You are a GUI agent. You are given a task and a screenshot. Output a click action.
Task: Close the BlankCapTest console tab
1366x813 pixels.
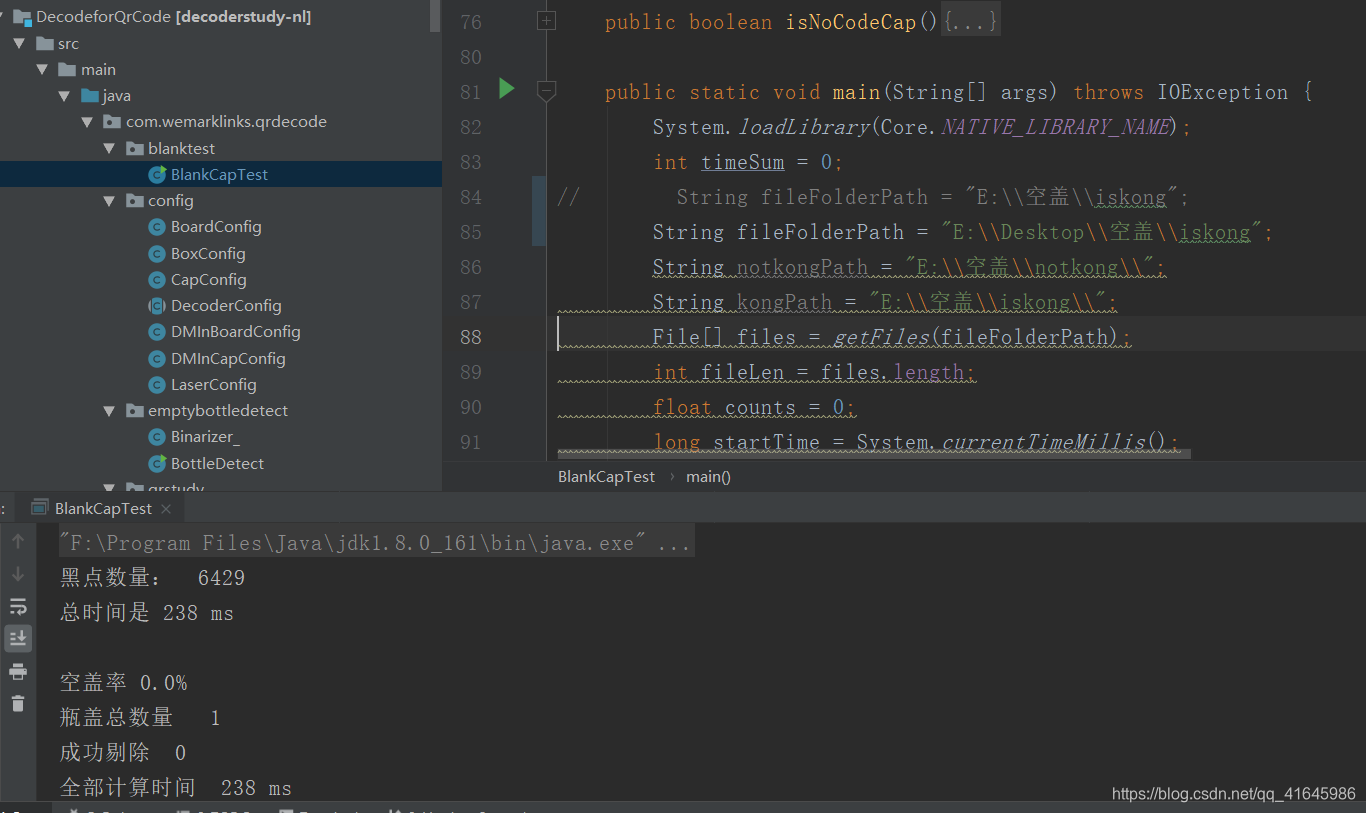coord(165,508)
